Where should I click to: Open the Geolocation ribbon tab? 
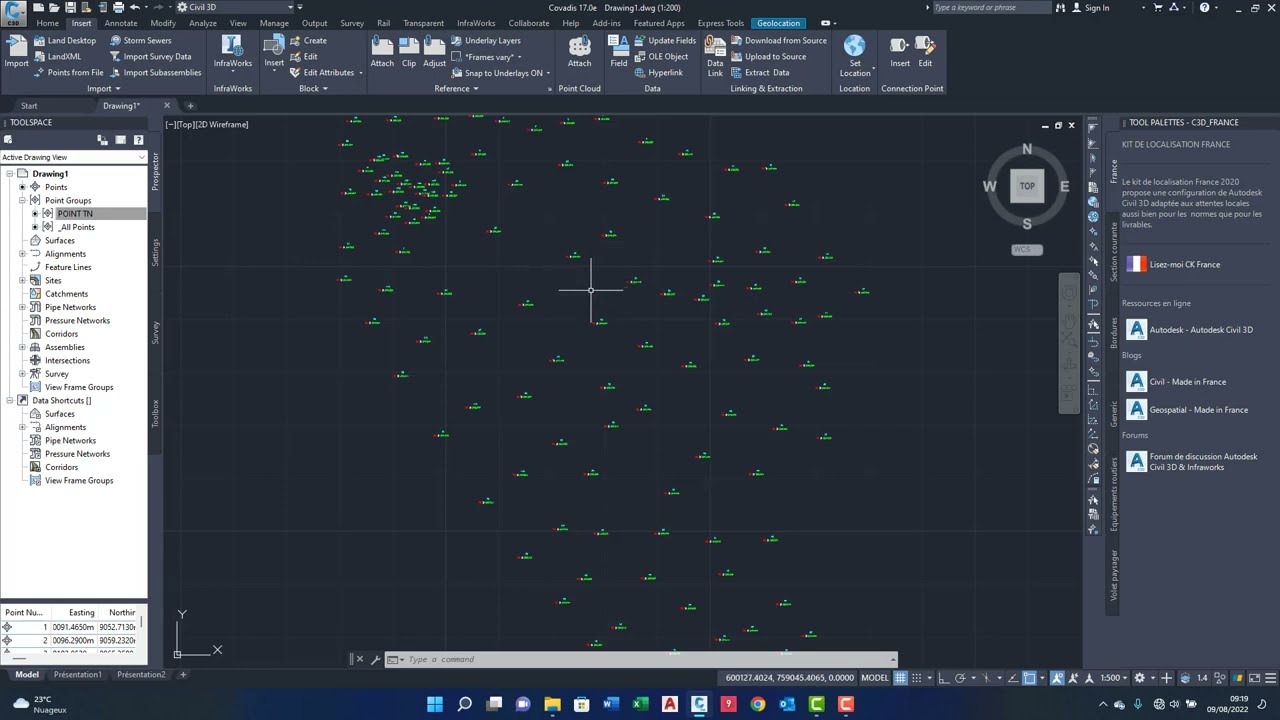pos(778,23)
